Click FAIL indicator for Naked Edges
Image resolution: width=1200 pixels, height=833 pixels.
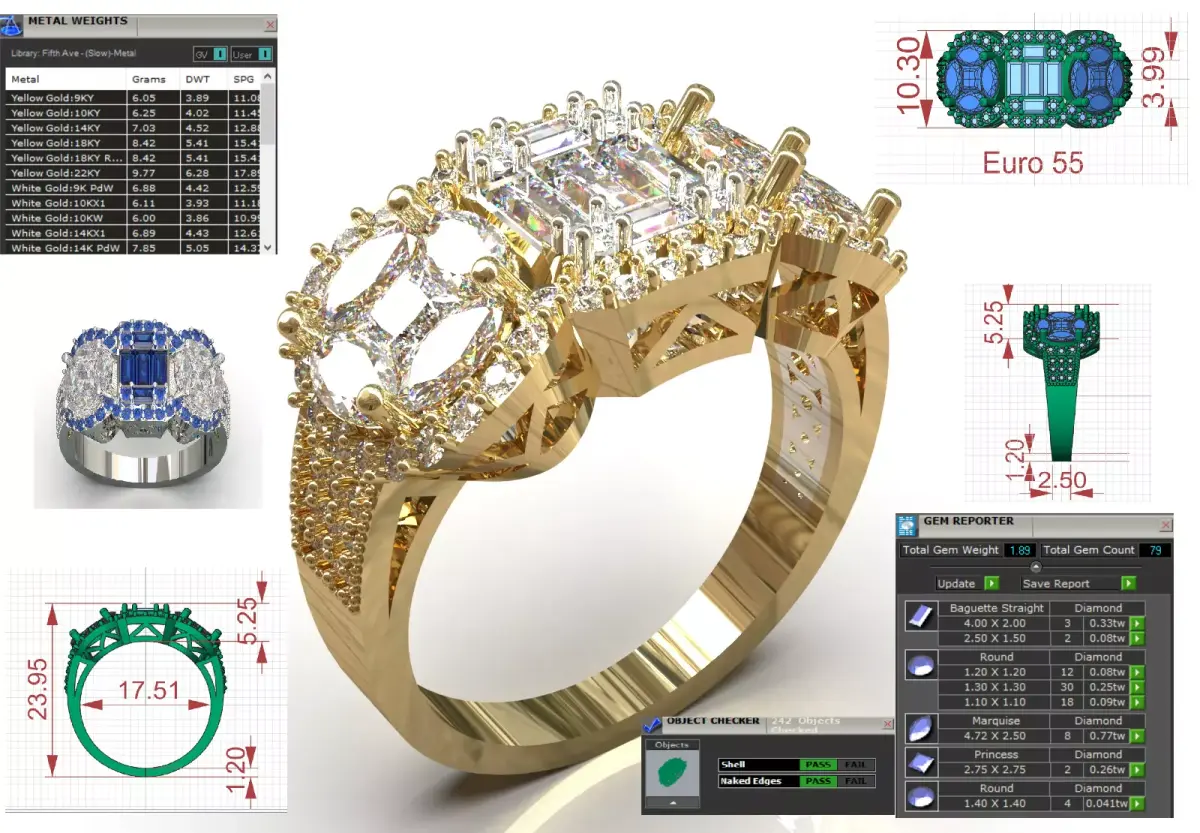pyautogui.click(x=855, y=781)
